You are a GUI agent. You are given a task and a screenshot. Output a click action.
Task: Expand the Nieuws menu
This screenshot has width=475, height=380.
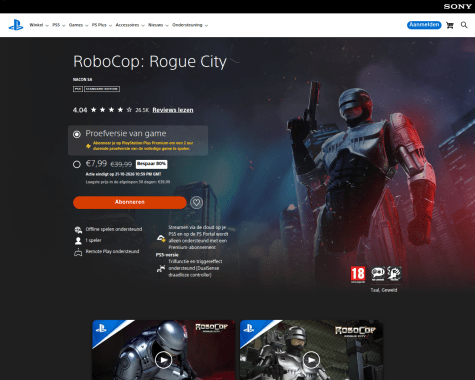coord(158,25)
